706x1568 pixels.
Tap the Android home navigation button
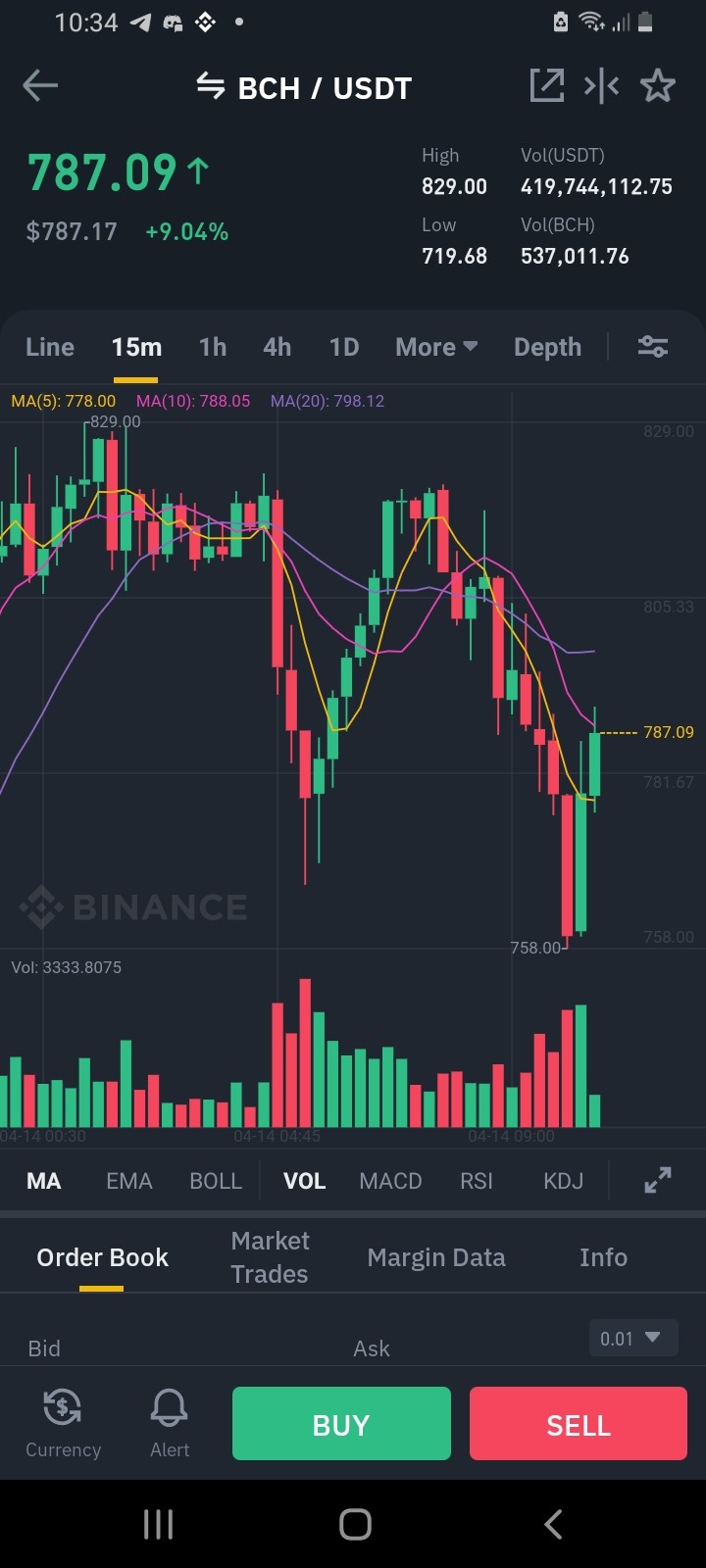(355, 1524)
